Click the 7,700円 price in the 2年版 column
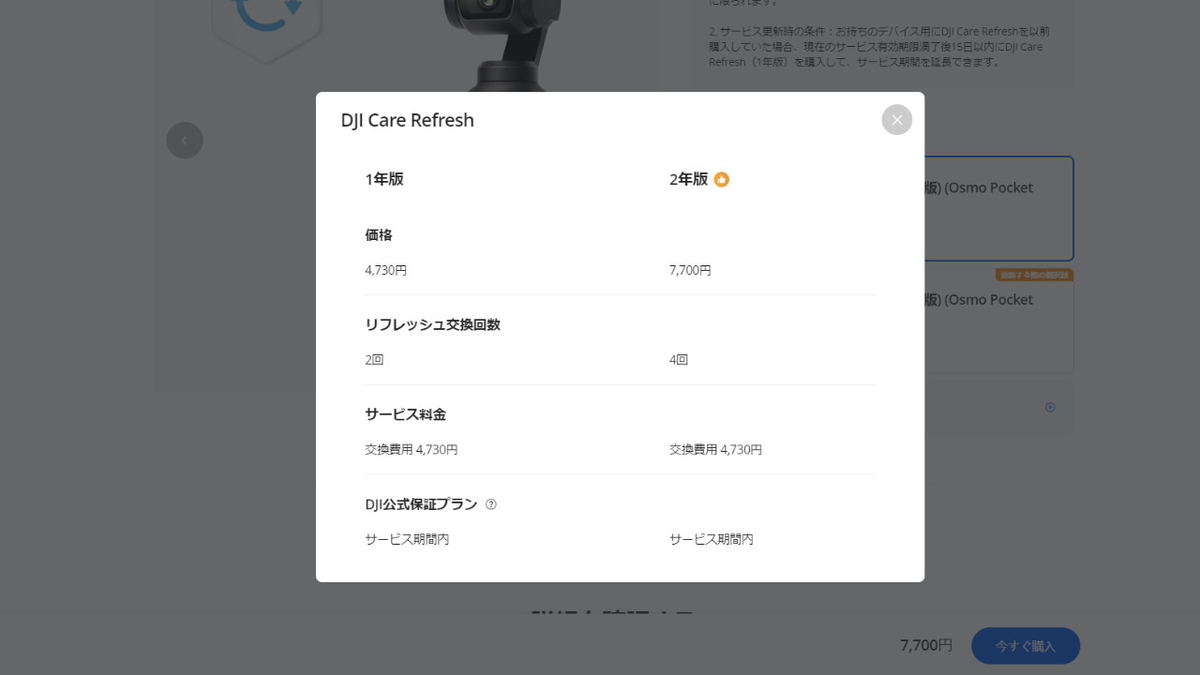 click(690, 270)
